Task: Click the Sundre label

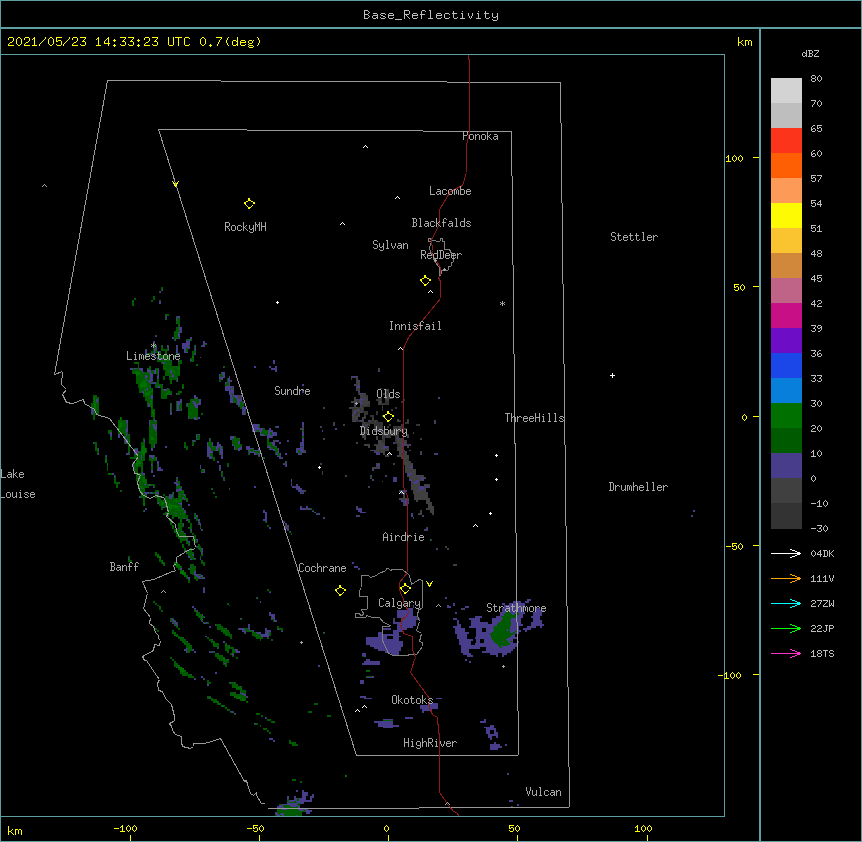Action: click(292, 391)
